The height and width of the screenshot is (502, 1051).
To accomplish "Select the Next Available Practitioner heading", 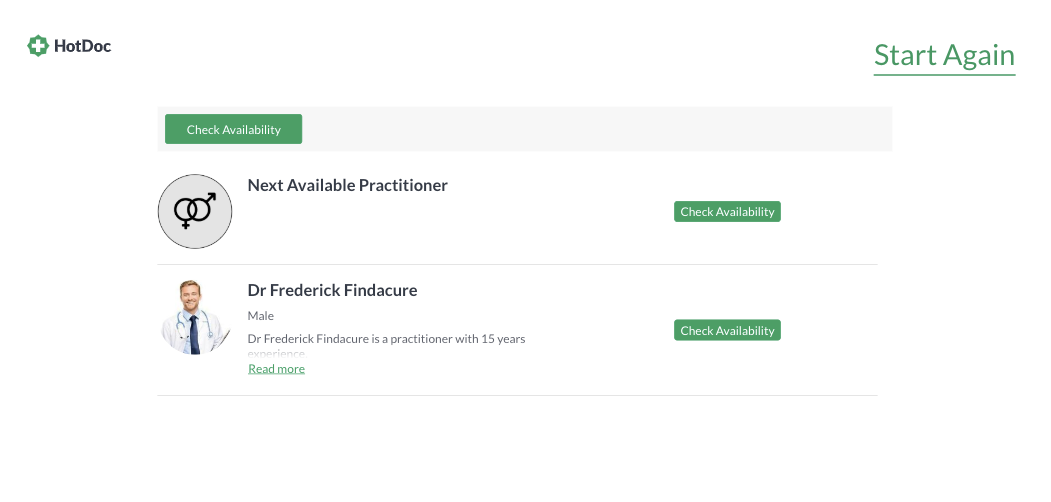I will tap(347, 185).
